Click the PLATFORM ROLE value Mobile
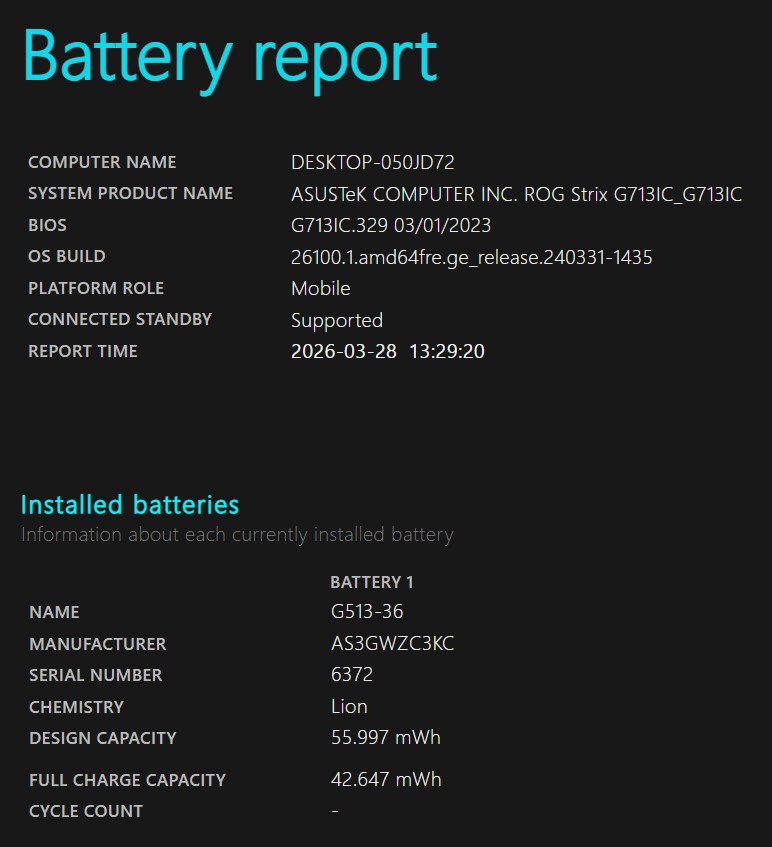 (x=320, y=289)
